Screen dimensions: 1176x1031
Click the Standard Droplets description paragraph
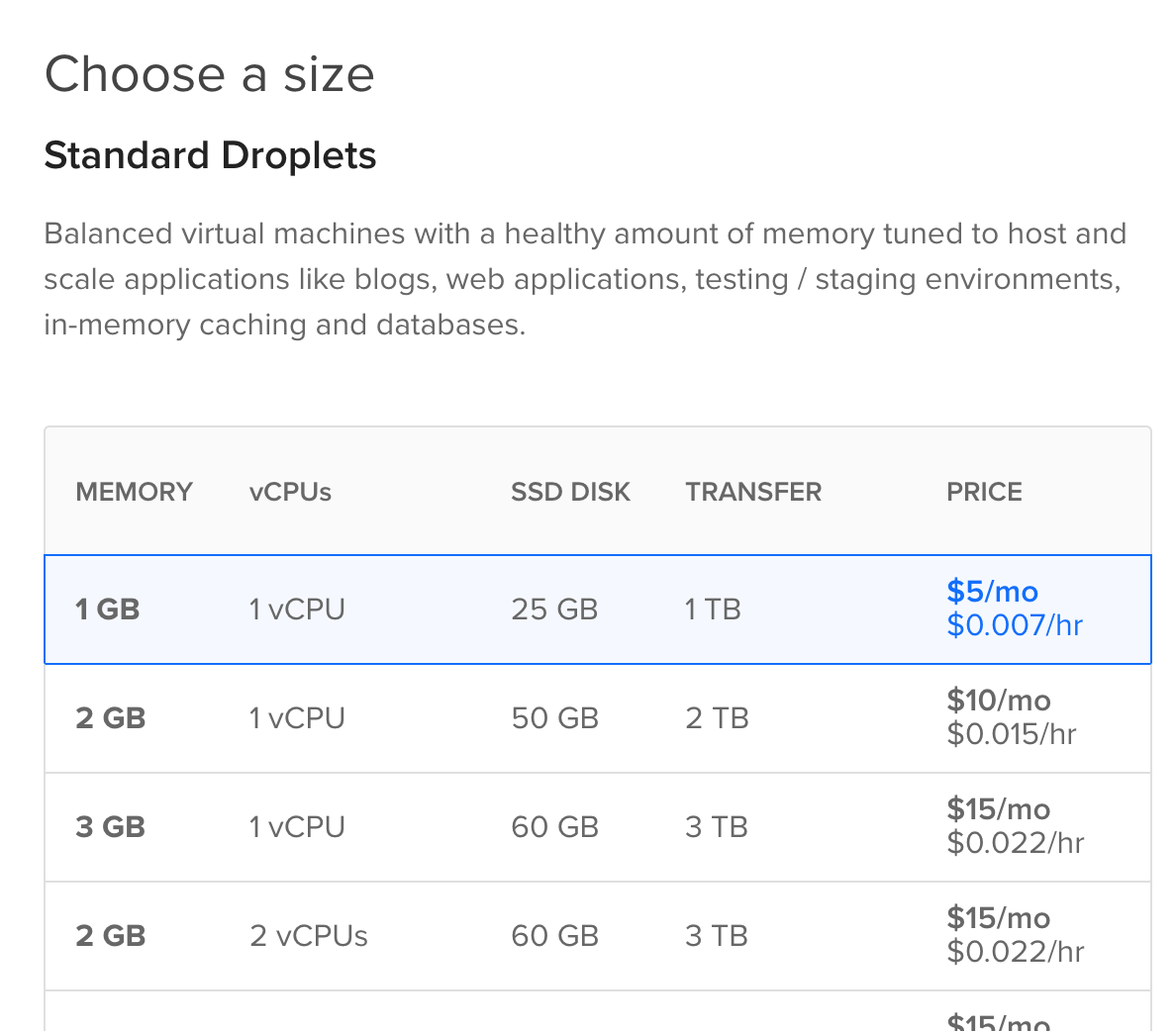click(584, 279)
